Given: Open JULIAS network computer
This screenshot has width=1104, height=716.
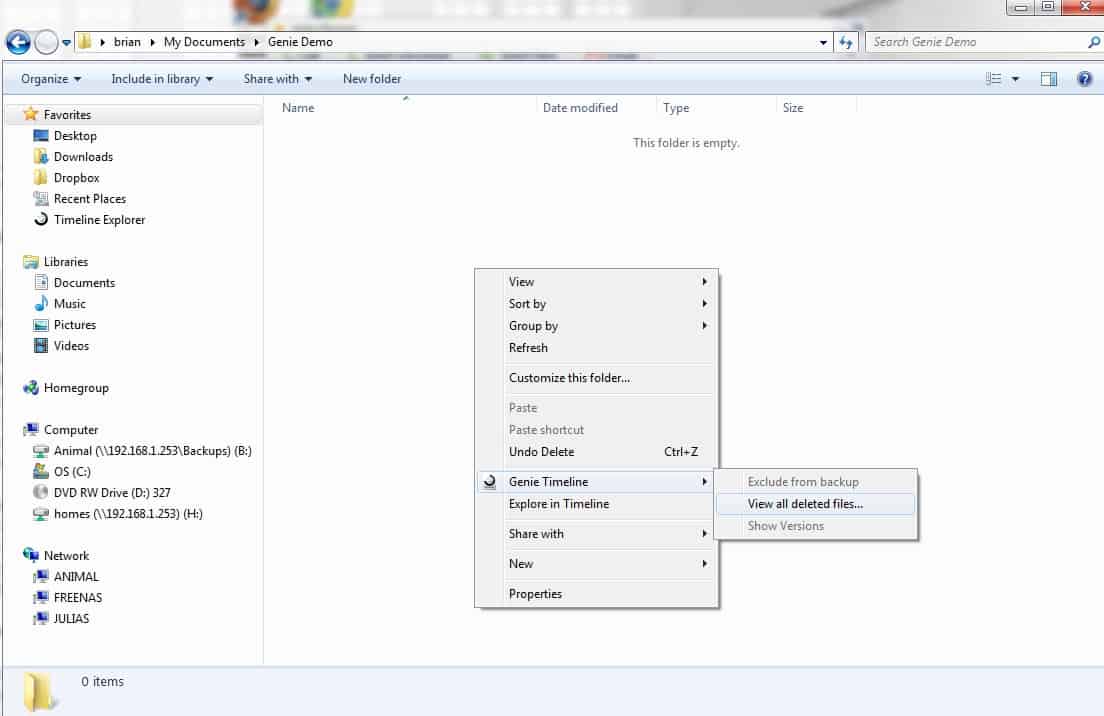Looking at the screenshot, I should (x=71, y=619).
